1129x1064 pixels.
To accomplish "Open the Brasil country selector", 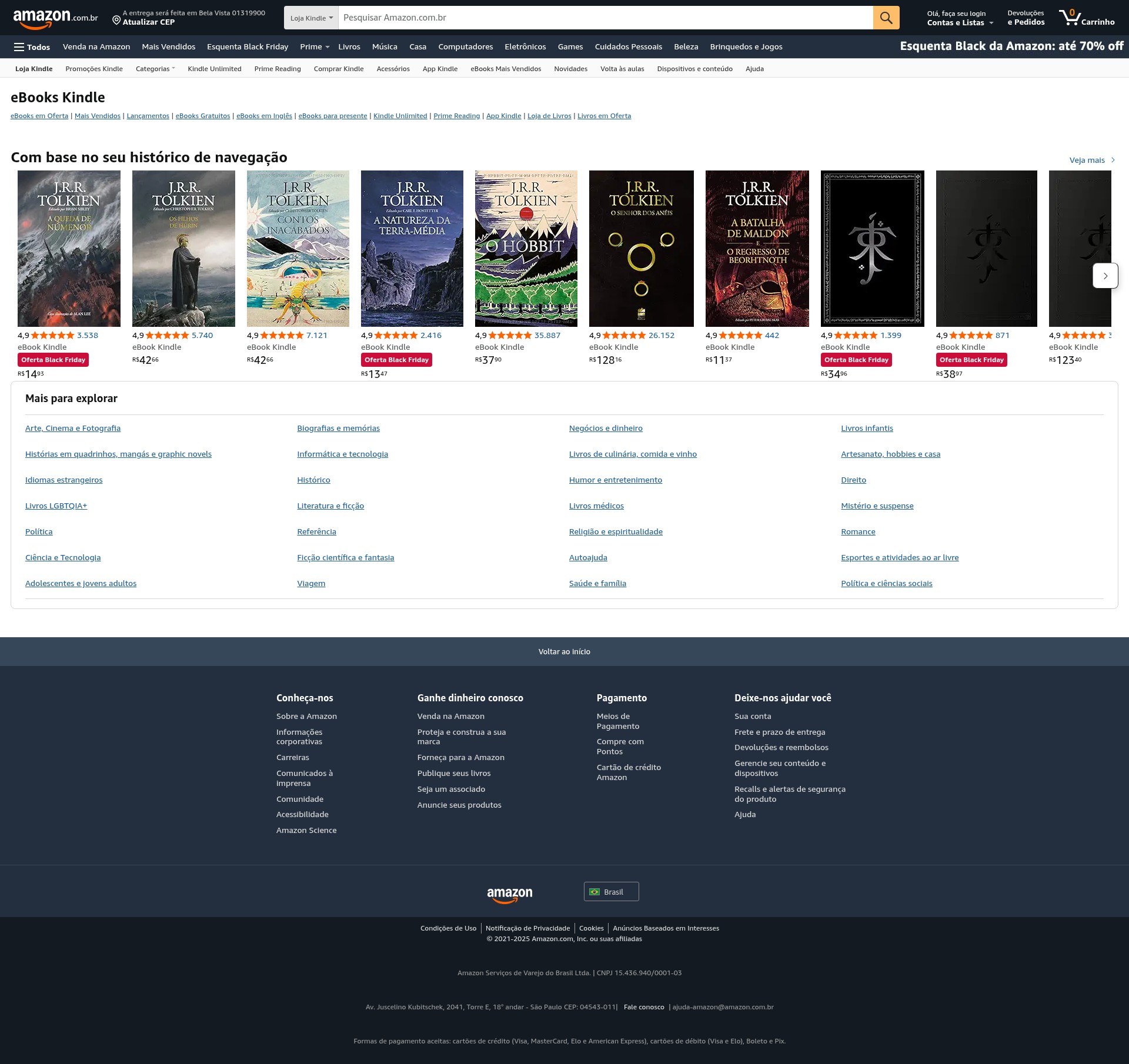I will click(x=611, y=892).
